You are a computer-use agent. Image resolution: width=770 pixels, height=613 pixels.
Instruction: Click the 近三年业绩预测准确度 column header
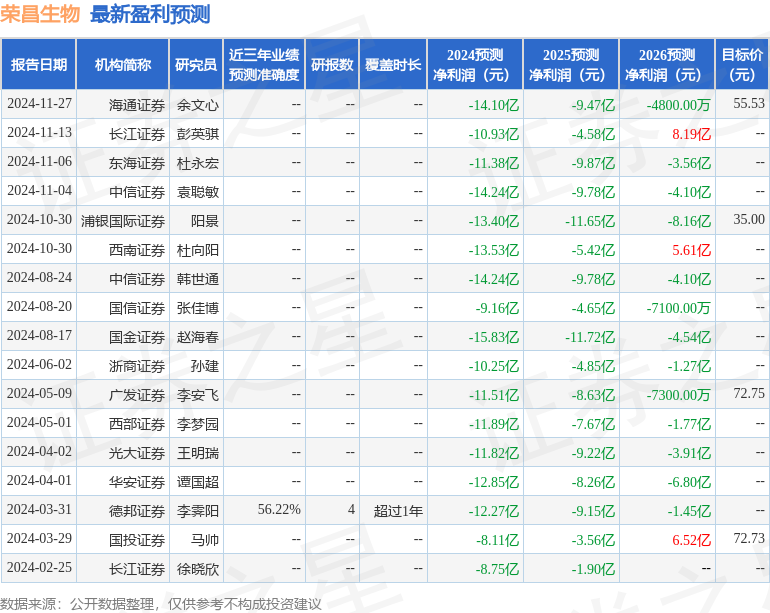264,64
